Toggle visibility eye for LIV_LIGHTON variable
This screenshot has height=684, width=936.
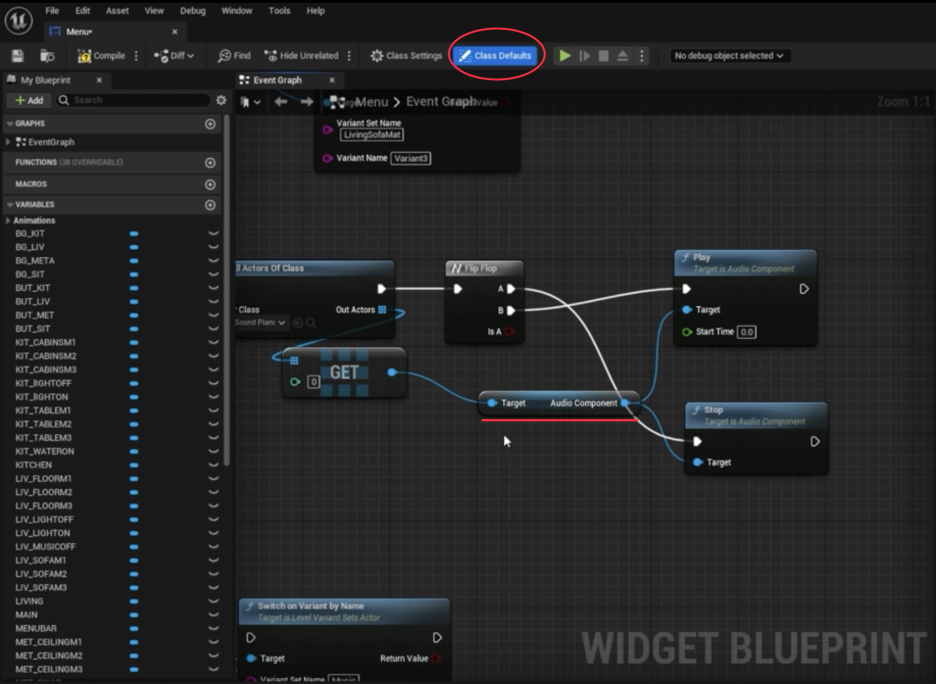[213, 533]
